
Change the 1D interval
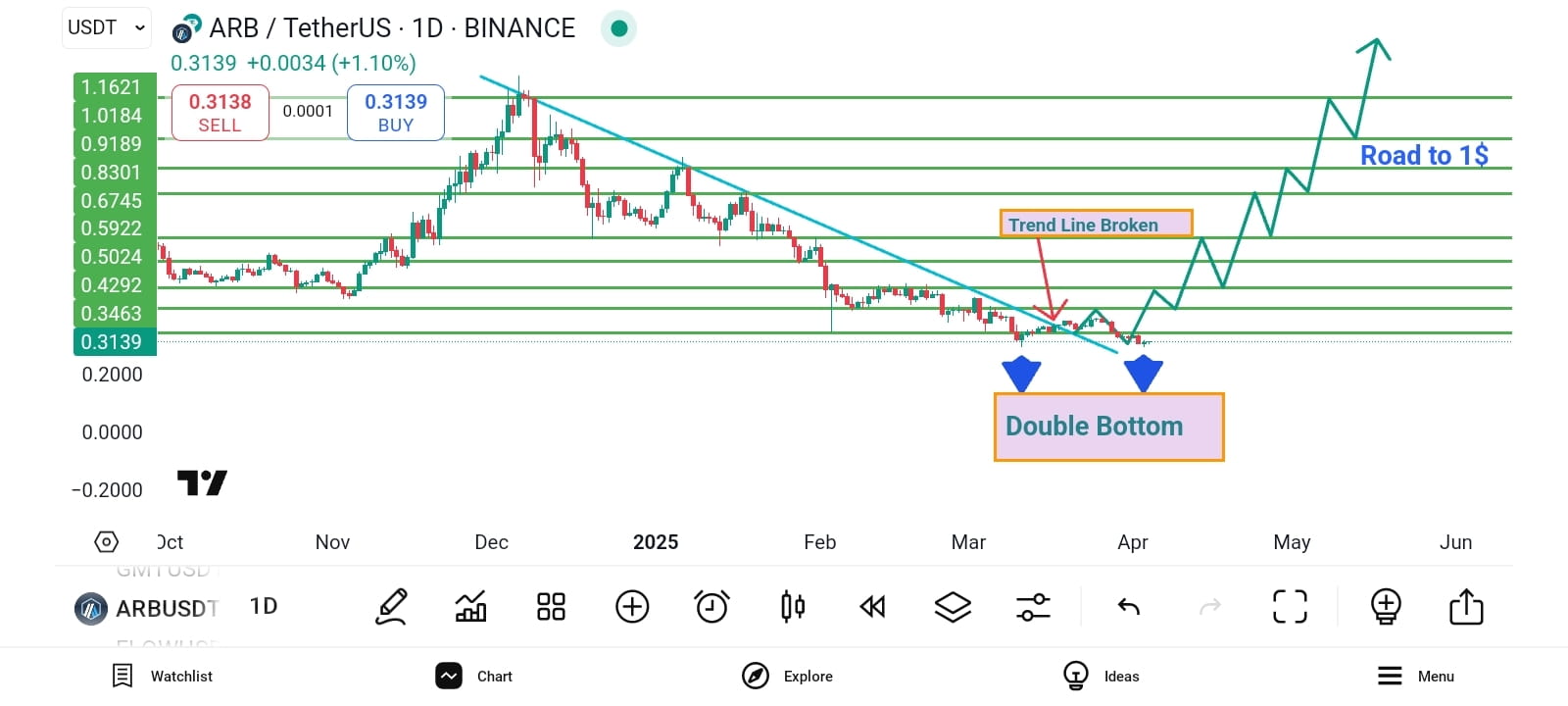click(x=264, y=606)
